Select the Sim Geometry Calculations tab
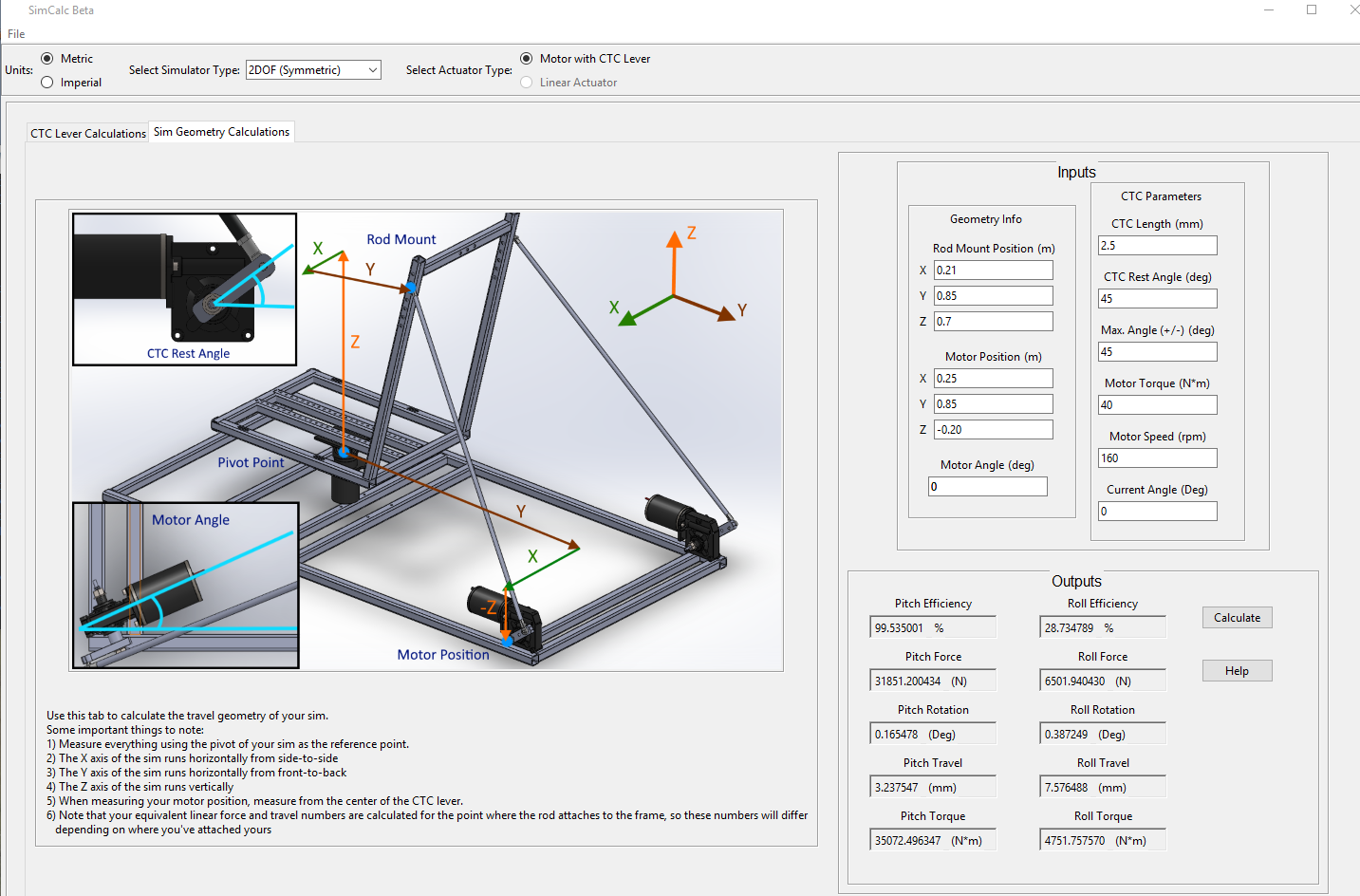This screenshot has width=1360, height=896. [x=220, y=132]
